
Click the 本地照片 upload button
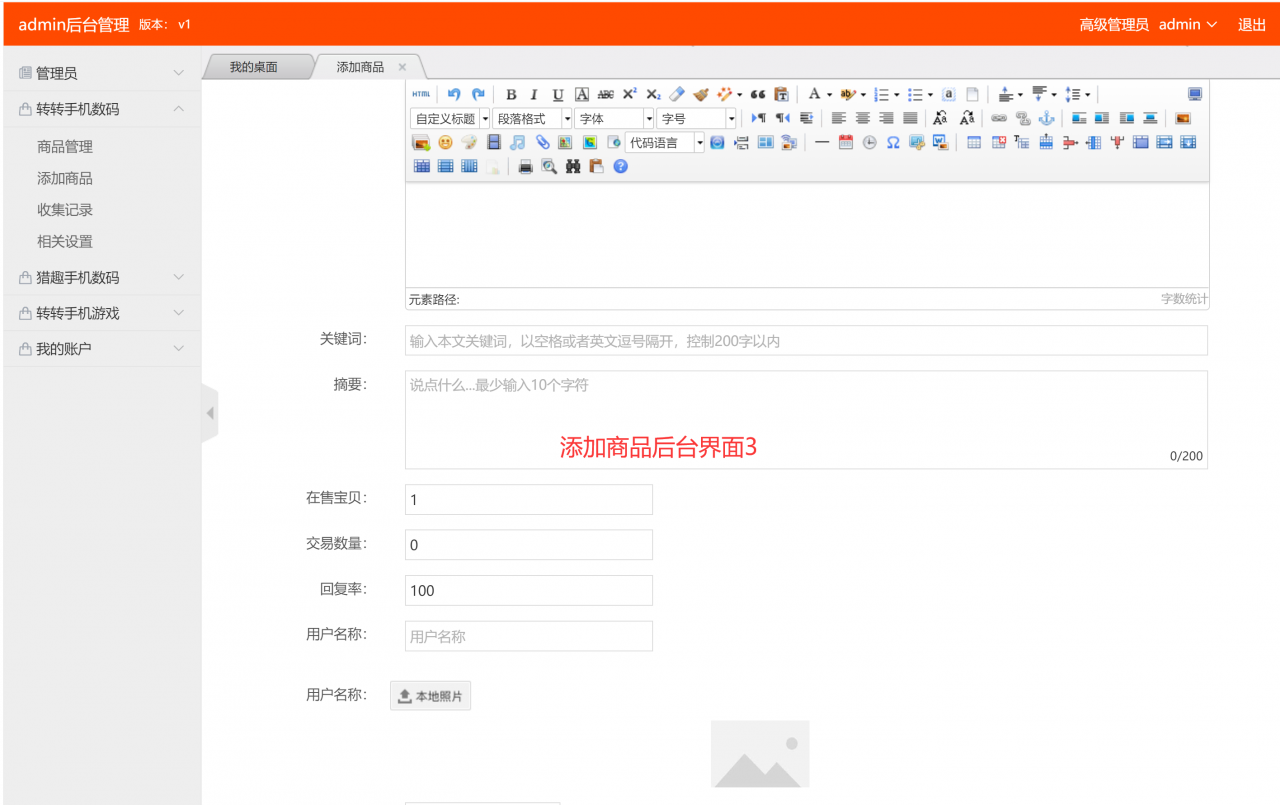[430, 696]
